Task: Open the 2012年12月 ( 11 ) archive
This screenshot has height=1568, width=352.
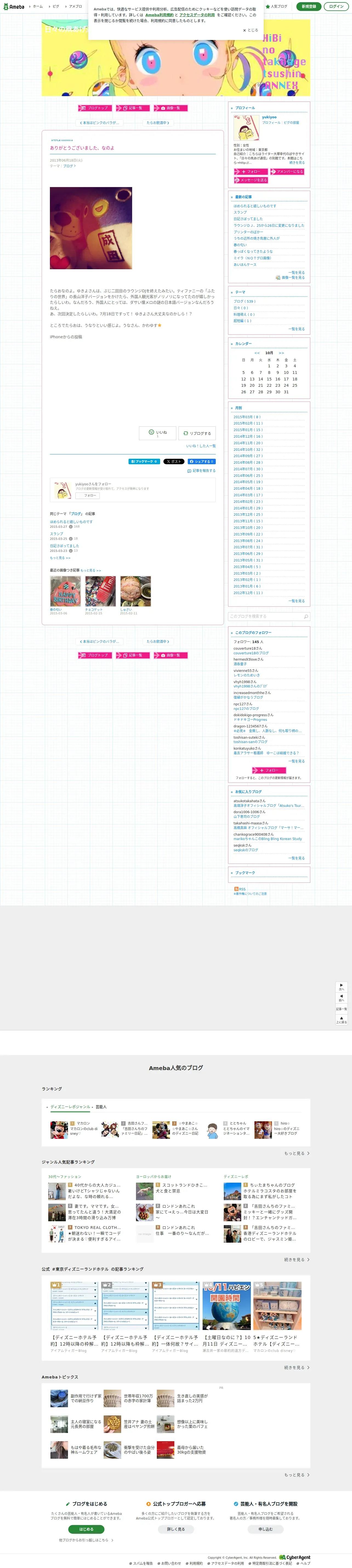Action: (248, 593)
